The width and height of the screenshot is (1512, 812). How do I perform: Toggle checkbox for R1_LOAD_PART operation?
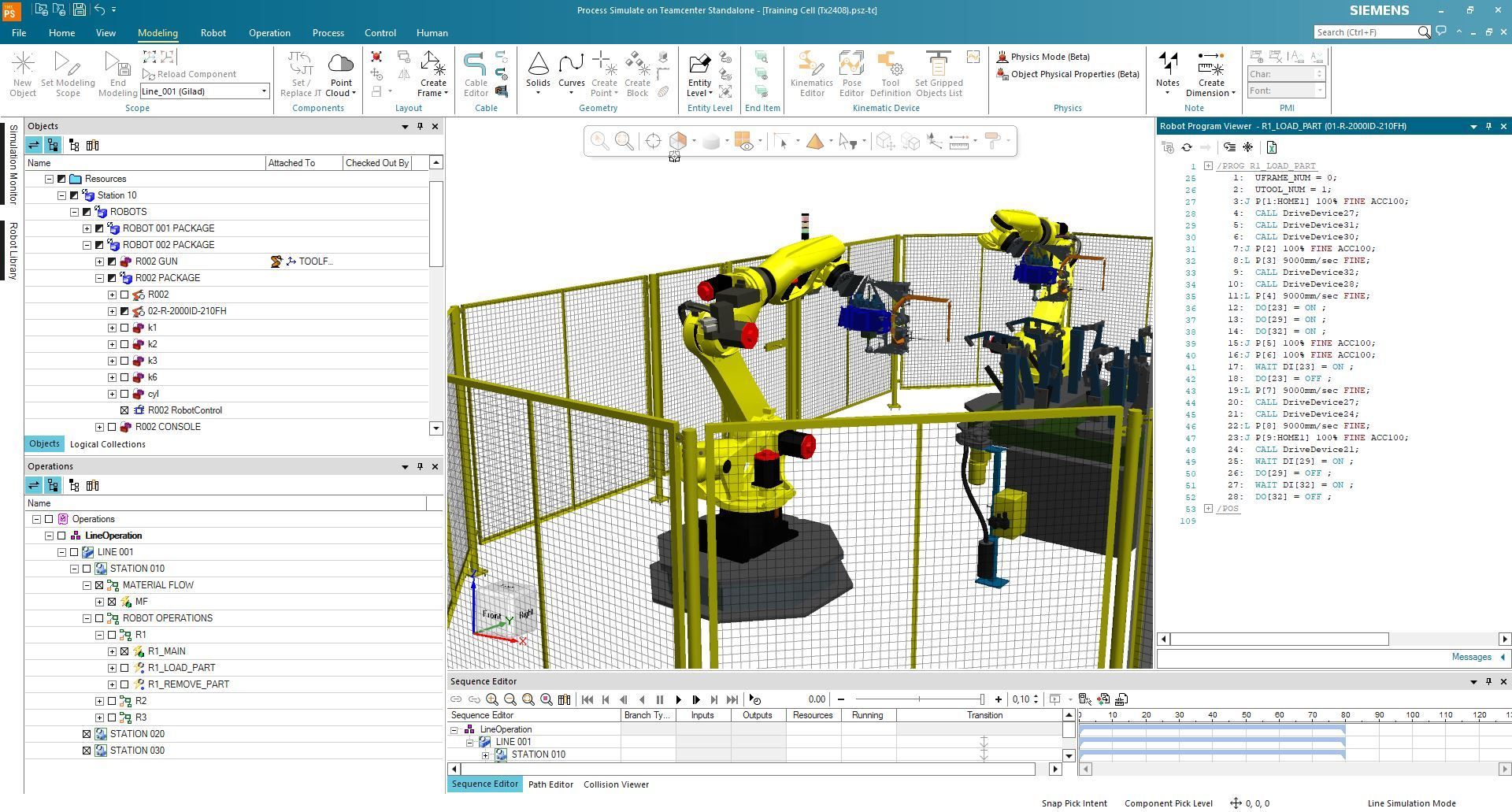pyautogui.click(x=124, y=668)
